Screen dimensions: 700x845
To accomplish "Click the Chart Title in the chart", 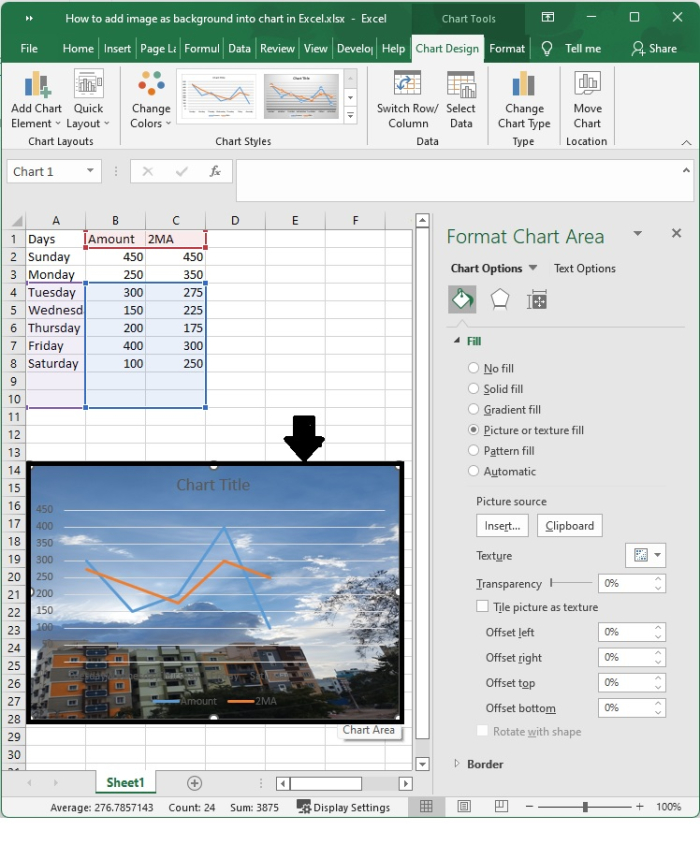I will pos(213,484).
